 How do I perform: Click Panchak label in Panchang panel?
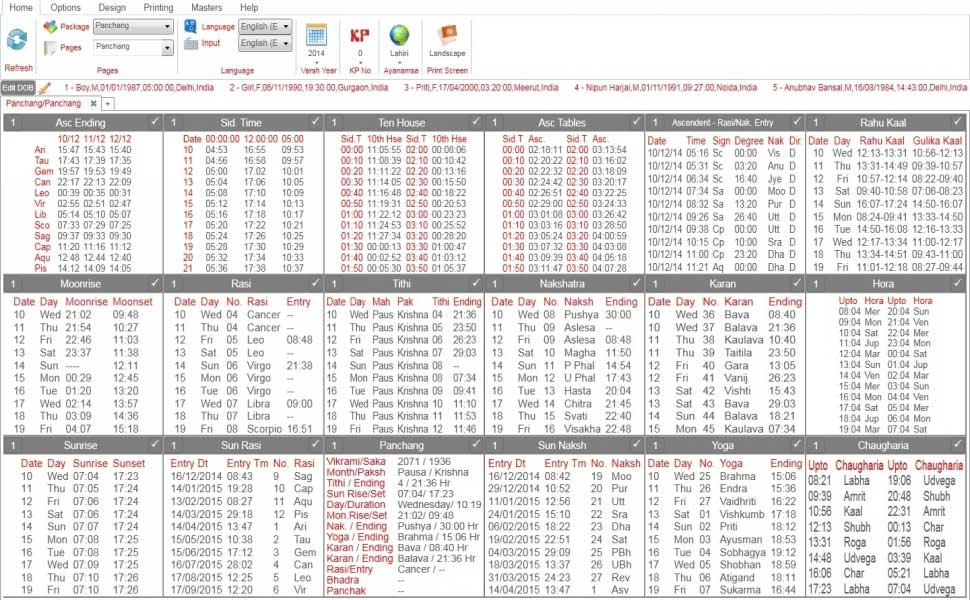point(346,591)
